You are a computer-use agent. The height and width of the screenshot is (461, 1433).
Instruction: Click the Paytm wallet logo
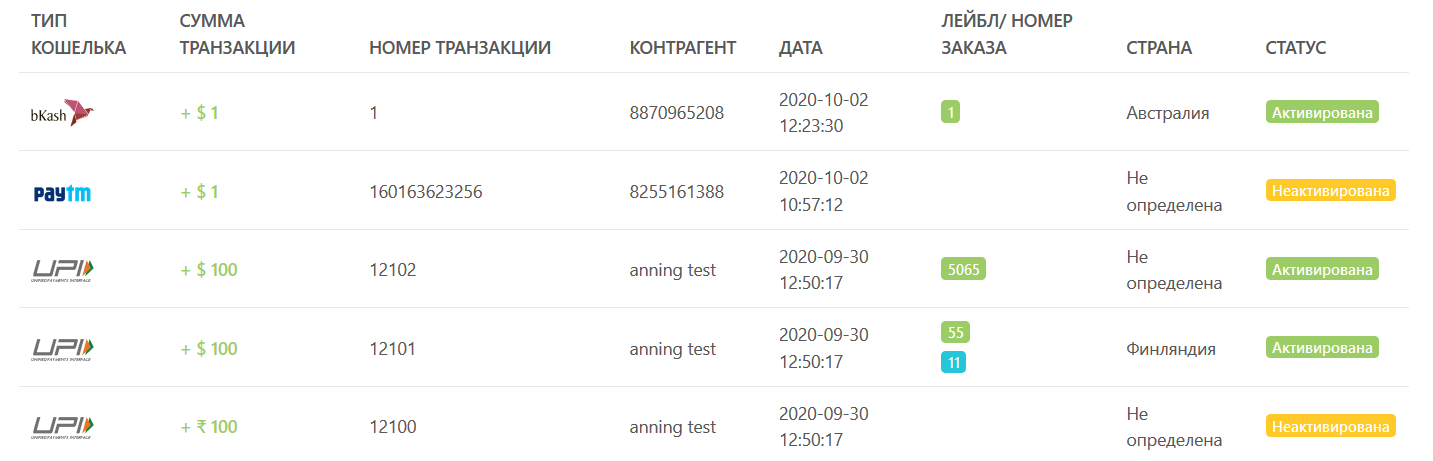[62, 192]
